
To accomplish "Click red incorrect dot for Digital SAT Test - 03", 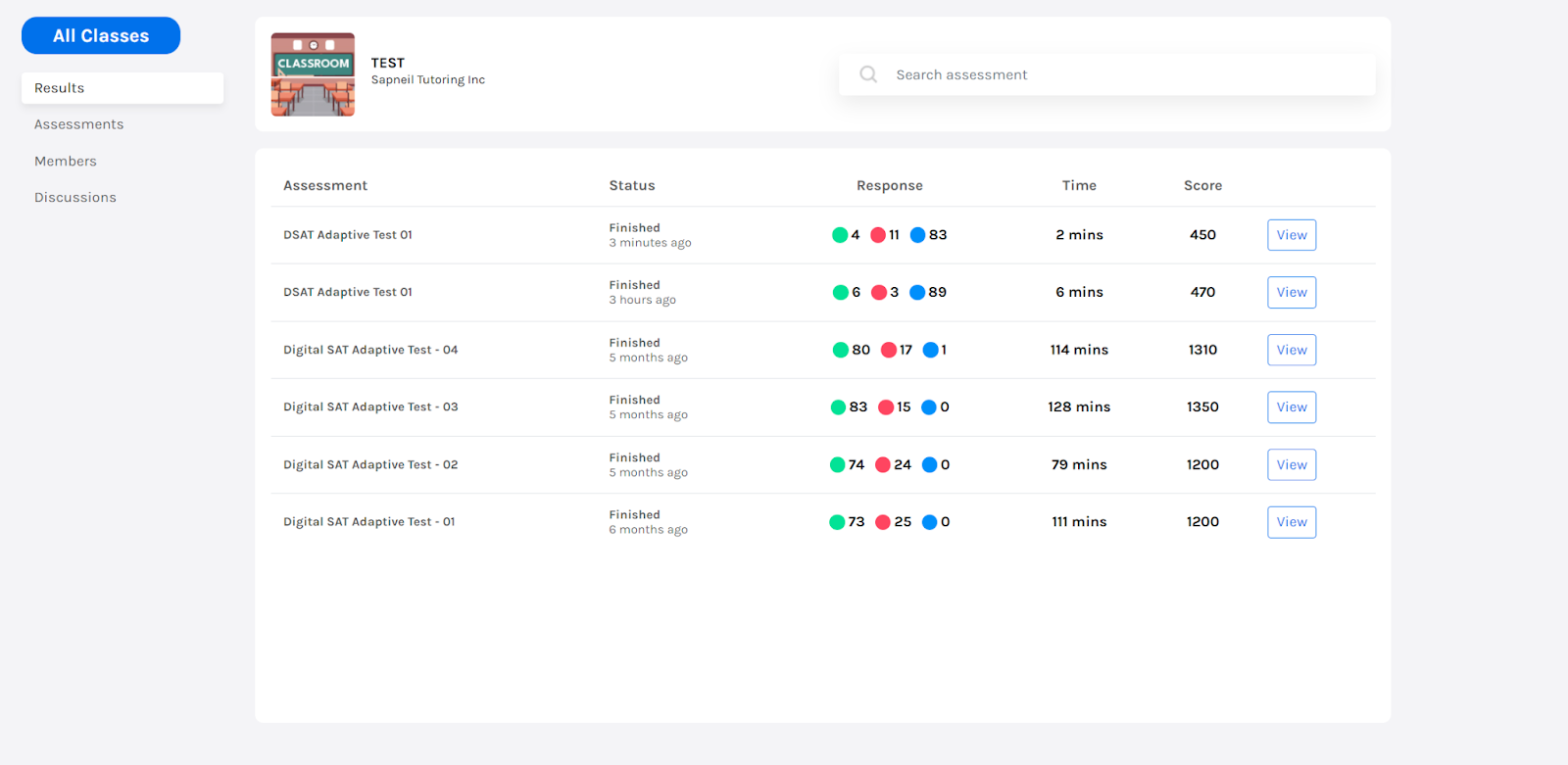I will 886,407.
